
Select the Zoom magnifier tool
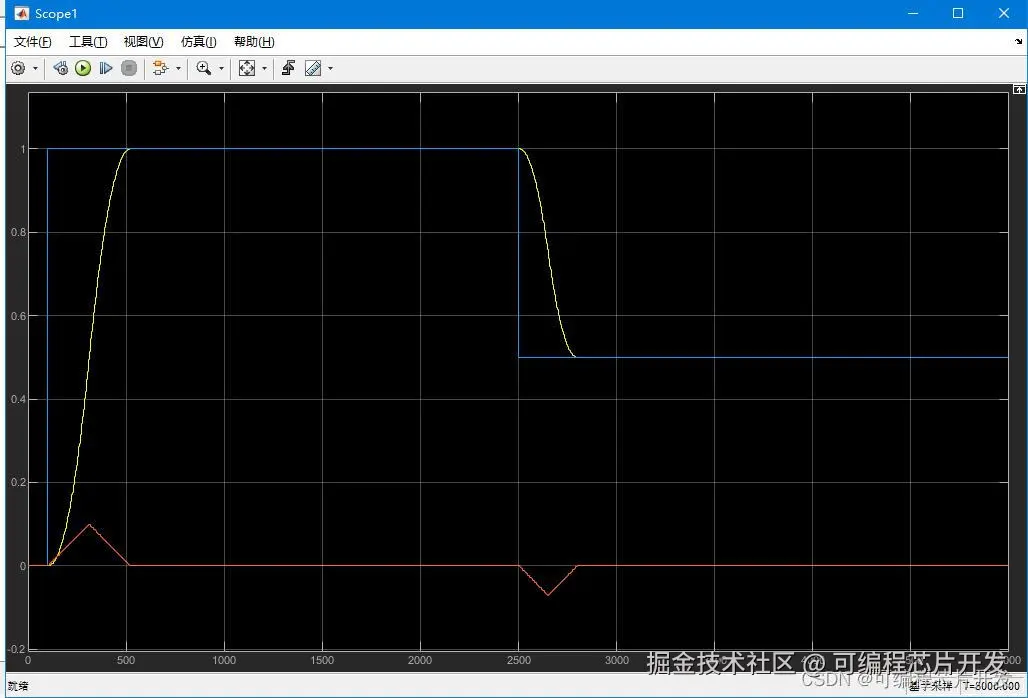click(204, 68)
